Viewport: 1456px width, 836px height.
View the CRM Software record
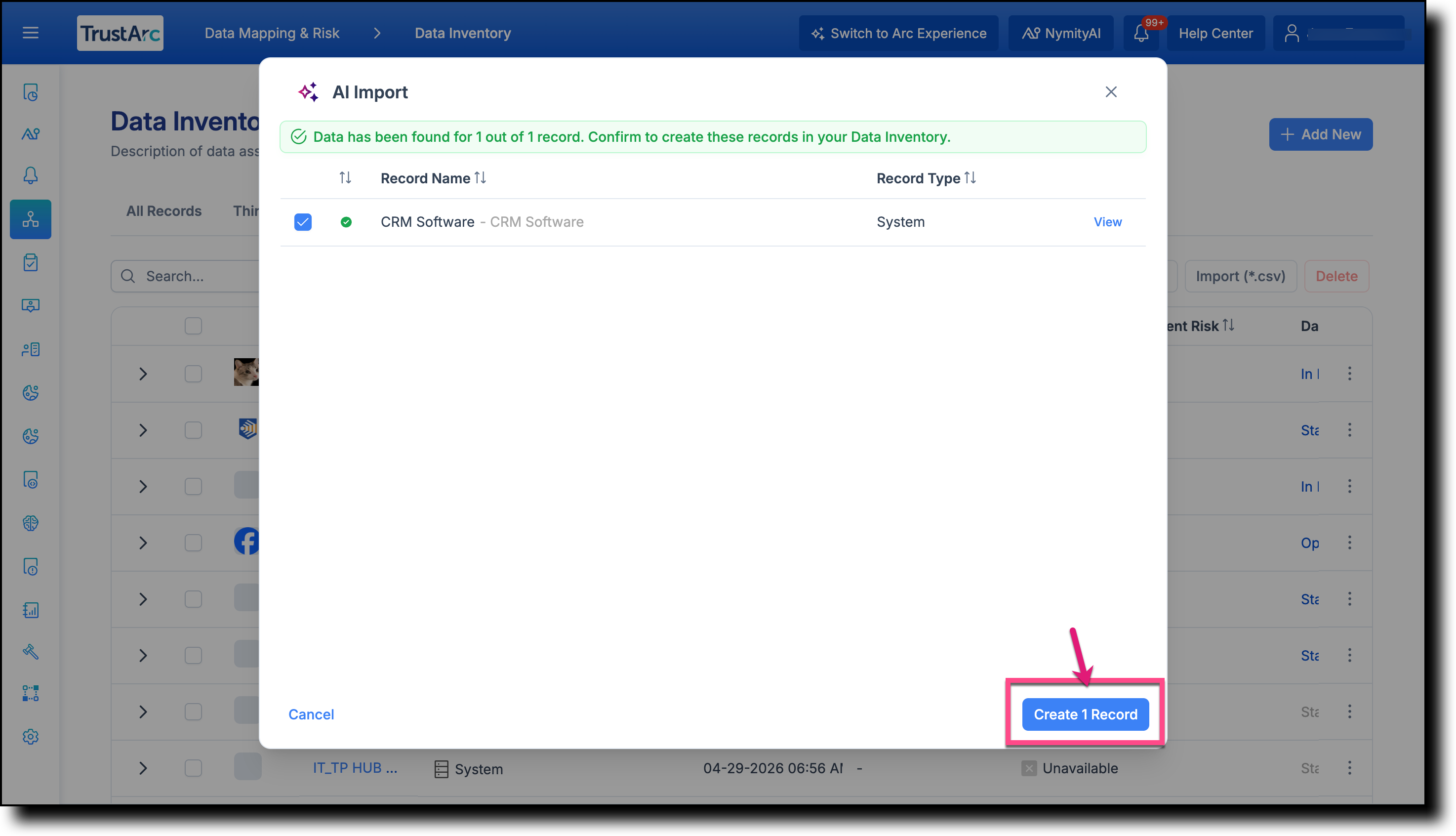click(x=1108, y=222)
